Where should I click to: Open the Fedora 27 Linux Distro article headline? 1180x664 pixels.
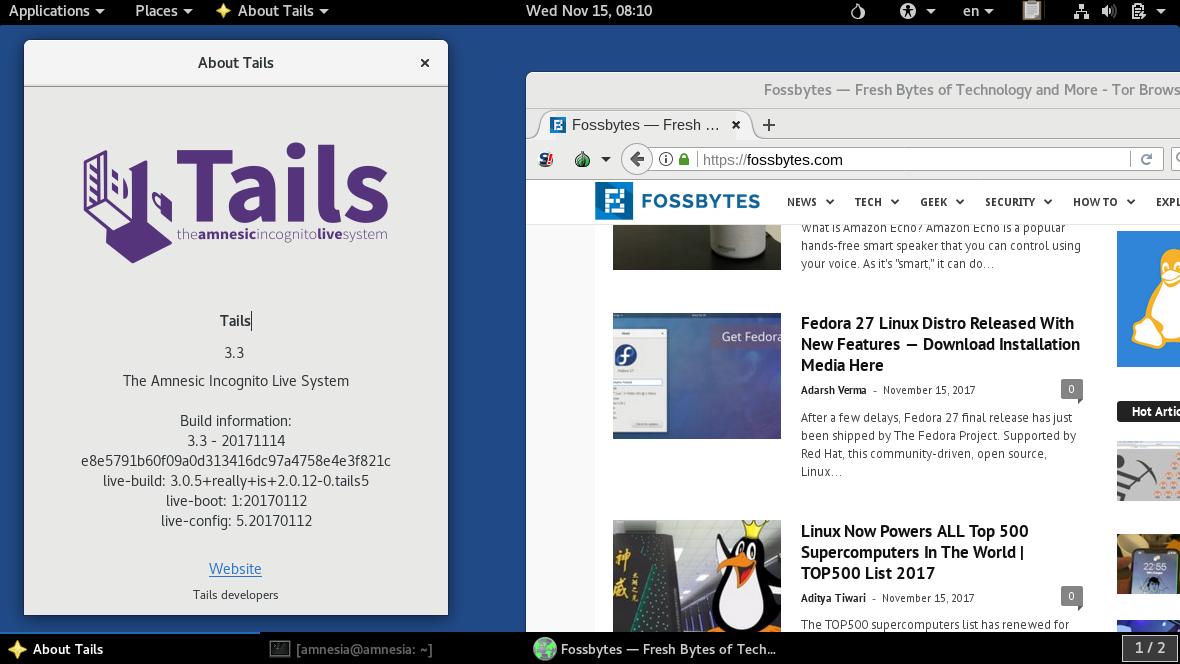940,344
